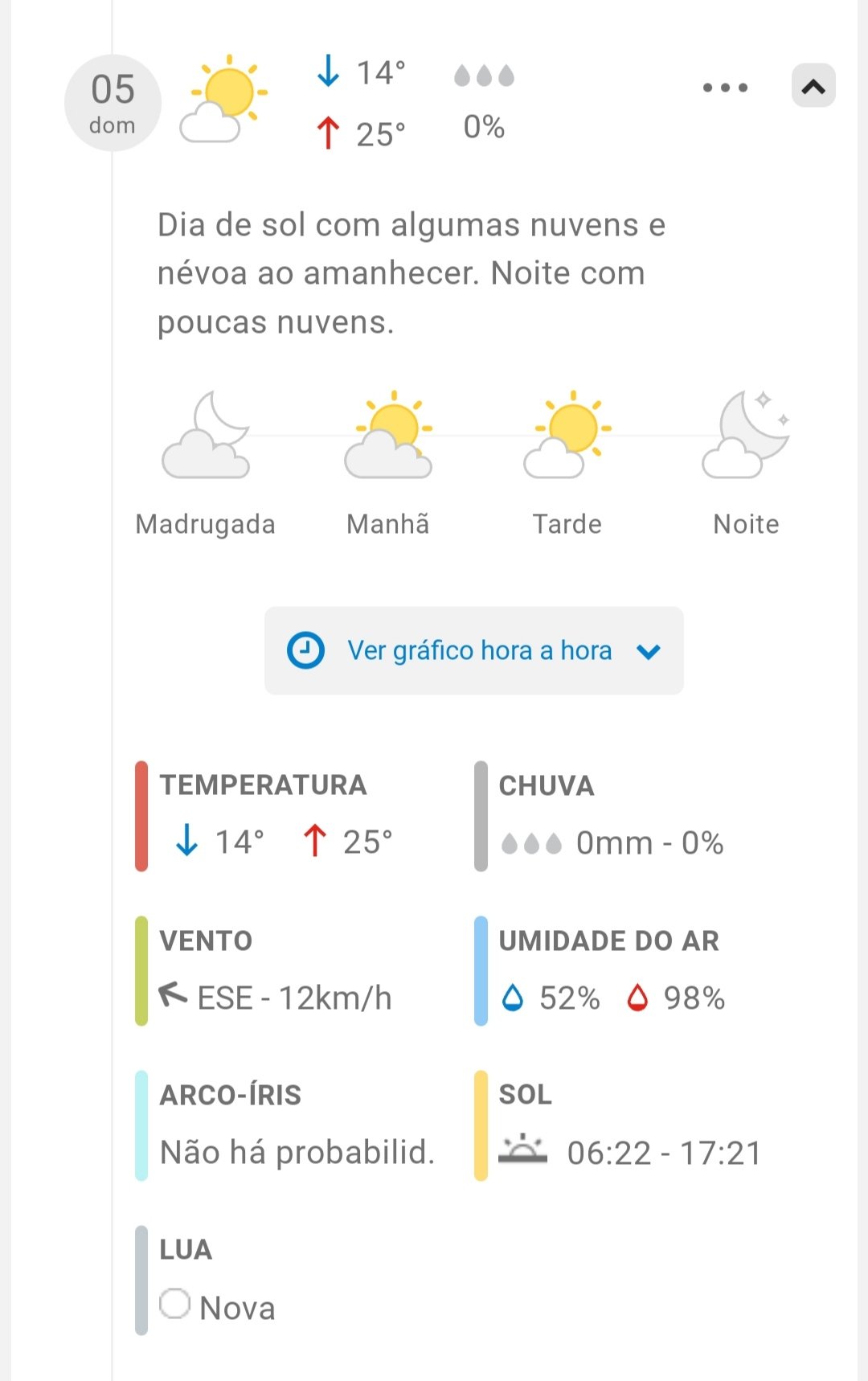Viewport: 868px width, 1381px height.
Task: Tap the new moon circle icon
Action: [x=174, y=1304]
